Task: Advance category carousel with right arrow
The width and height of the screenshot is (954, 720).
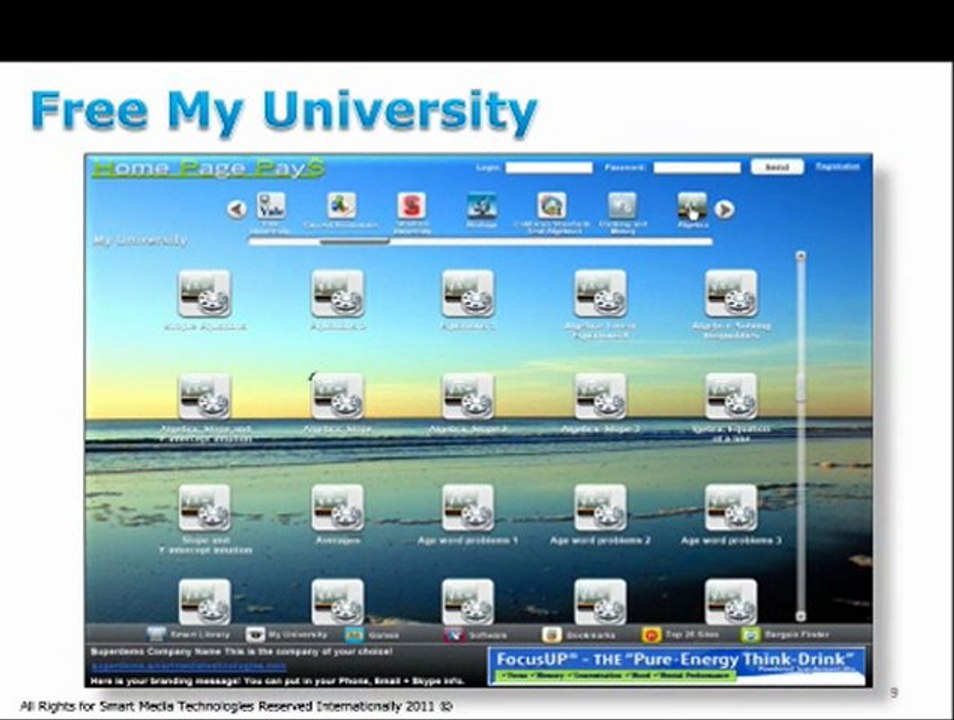Action: 724,210
